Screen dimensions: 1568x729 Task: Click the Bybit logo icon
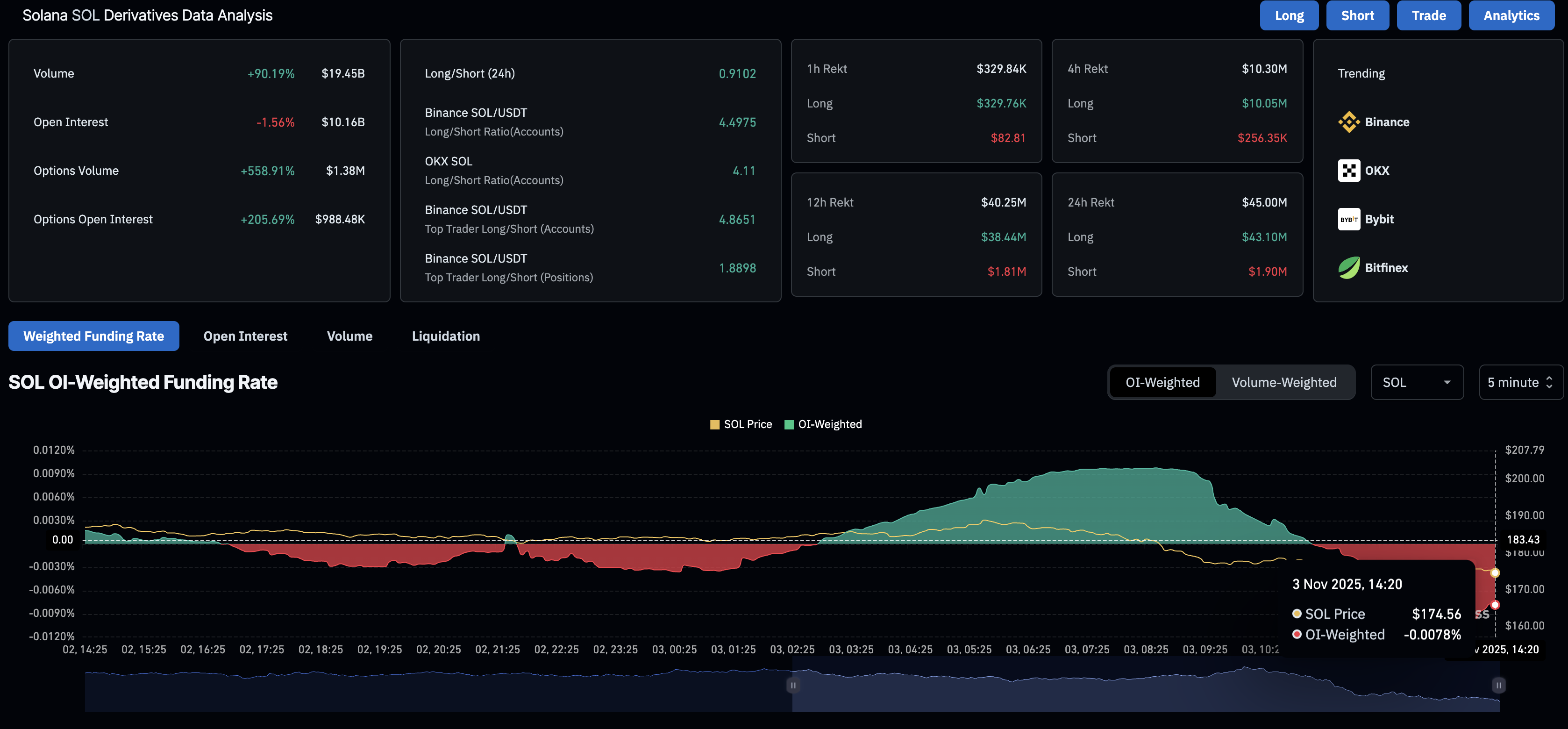[x=1348, y=219]
